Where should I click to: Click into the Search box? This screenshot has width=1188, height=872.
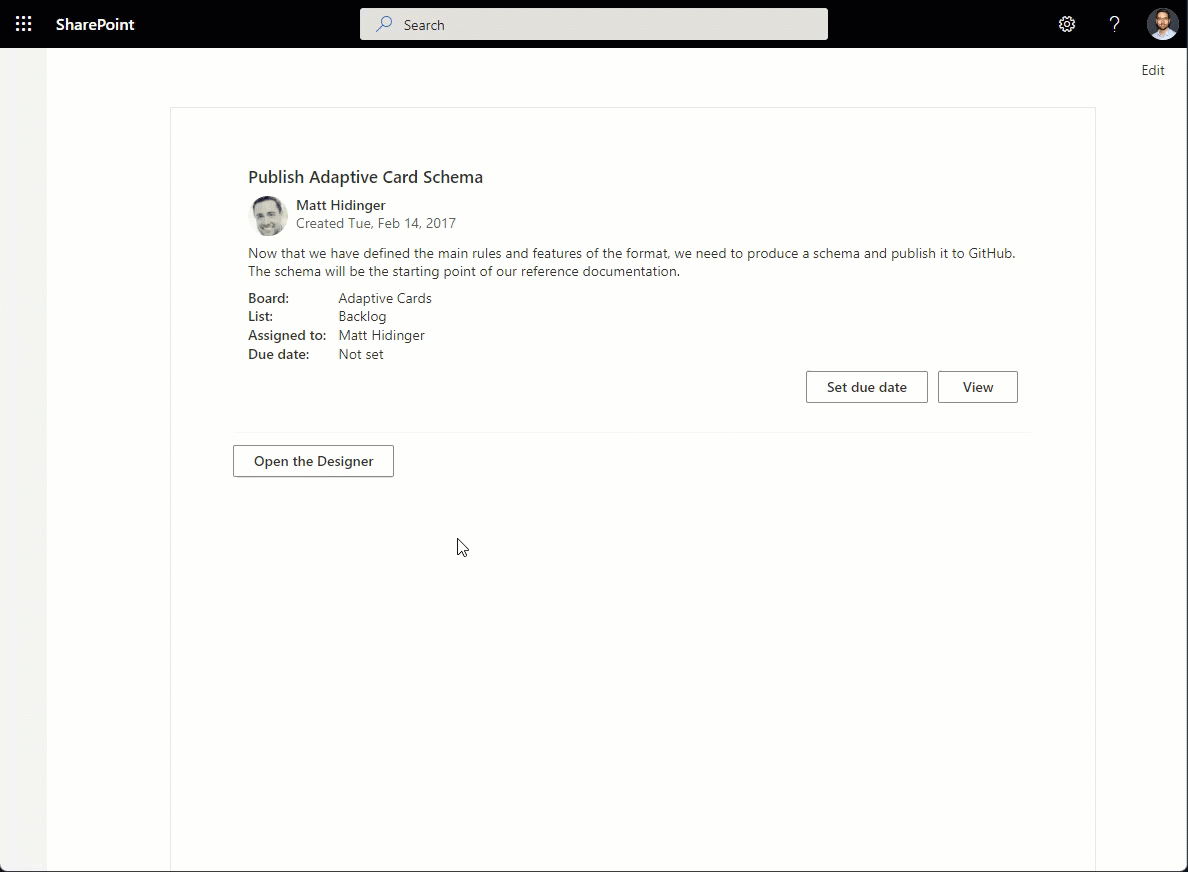(x=593, y=24)
